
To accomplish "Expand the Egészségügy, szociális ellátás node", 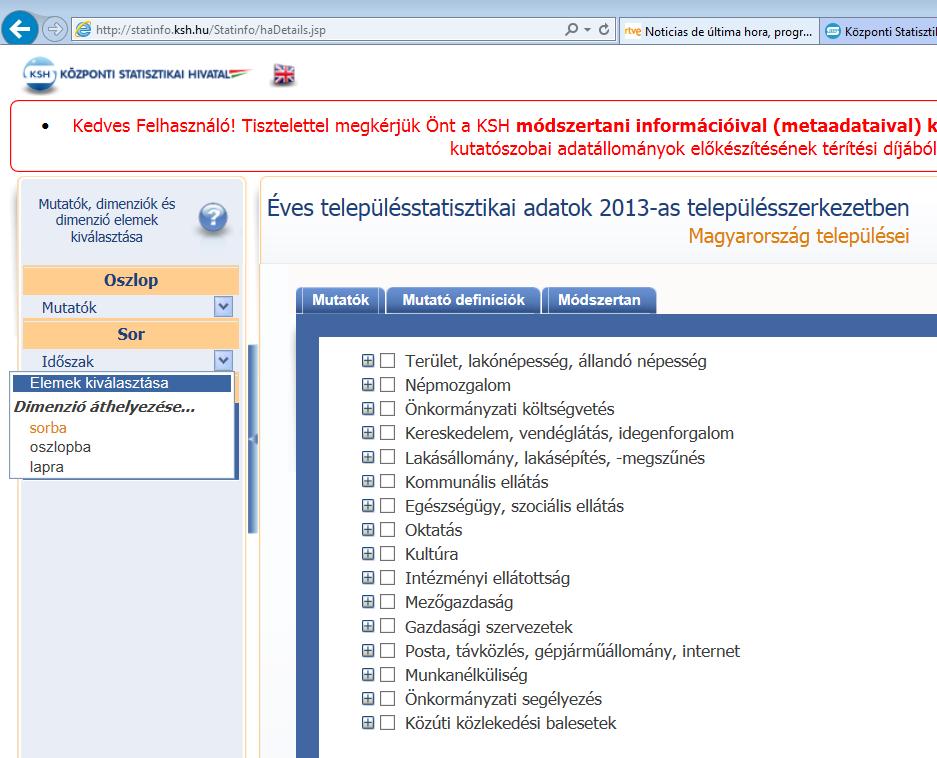I will pos(368,506).
